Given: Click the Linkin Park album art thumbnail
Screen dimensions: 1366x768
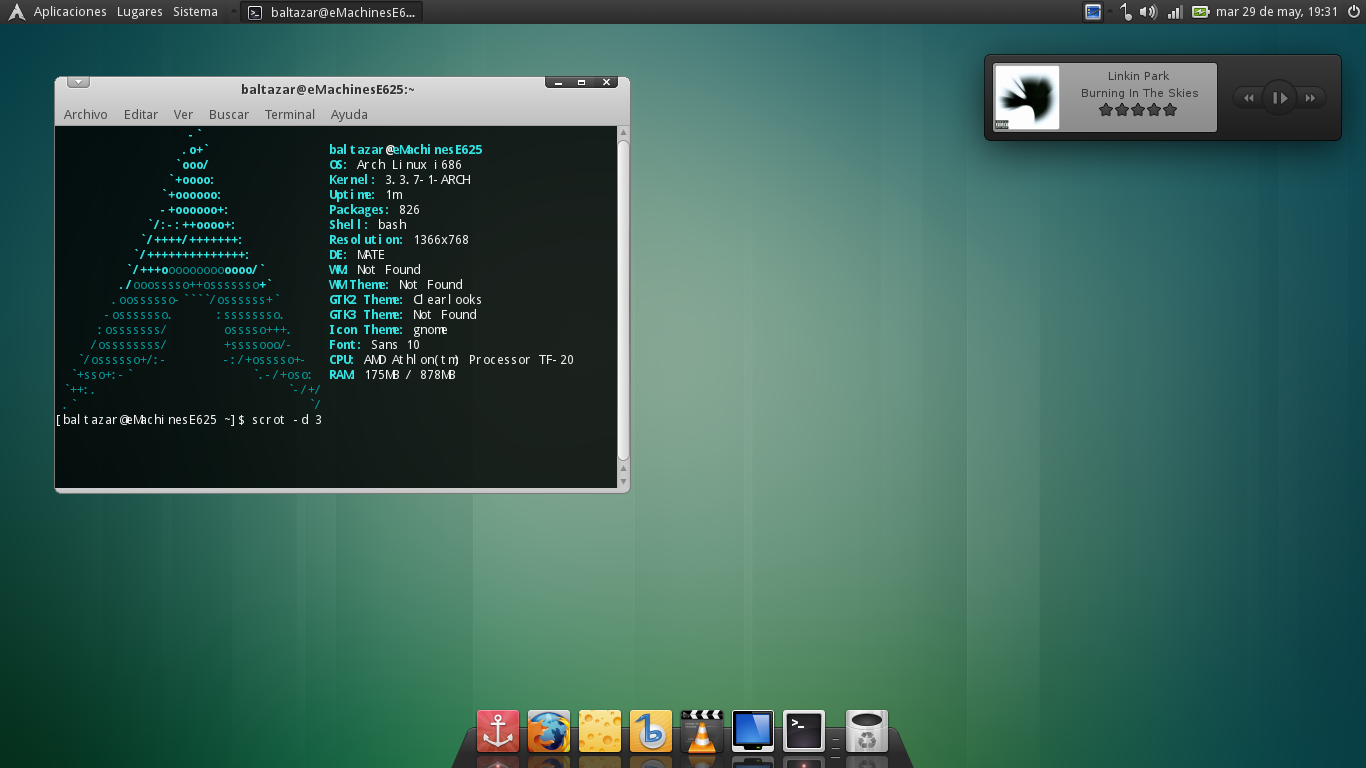Looking at the screenshot, I should click(x=1027, y=97).
